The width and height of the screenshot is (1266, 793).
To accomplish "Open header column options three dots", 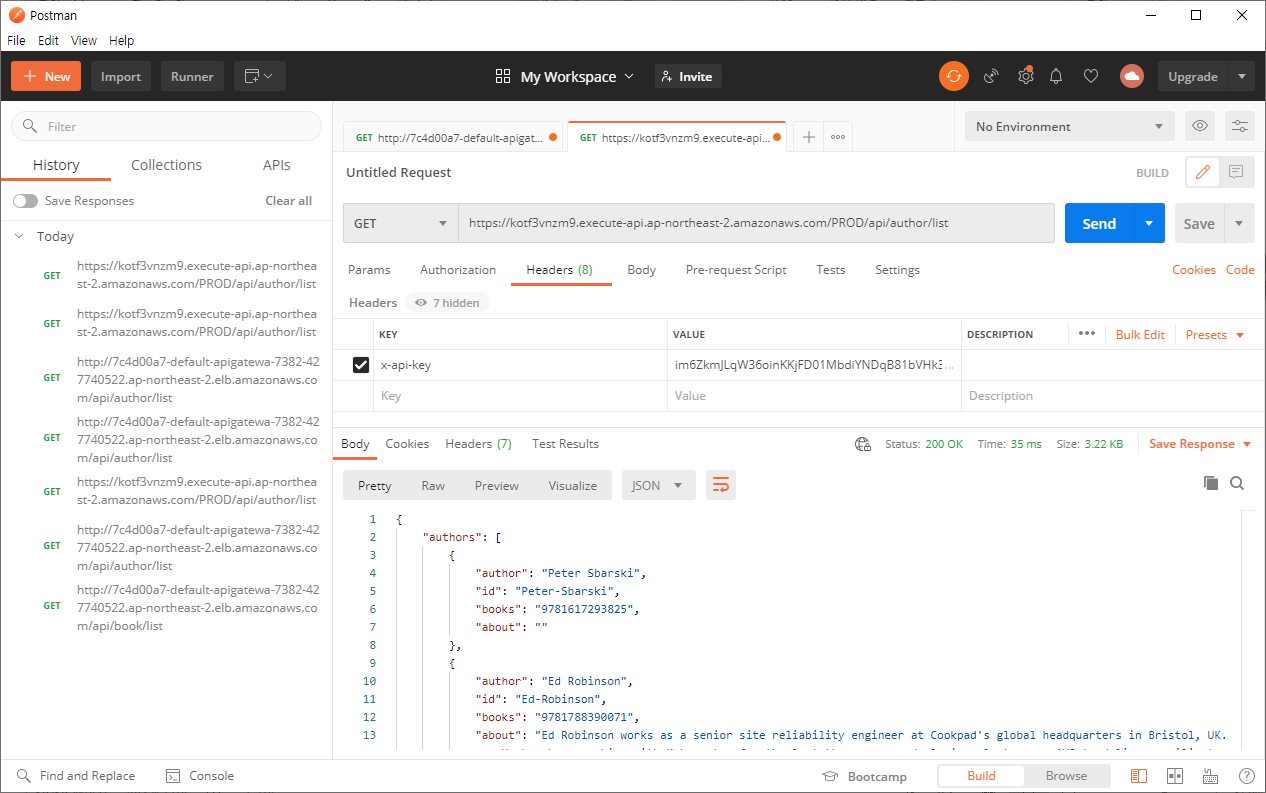I will pyautogui.click(x=1086, y=334).
